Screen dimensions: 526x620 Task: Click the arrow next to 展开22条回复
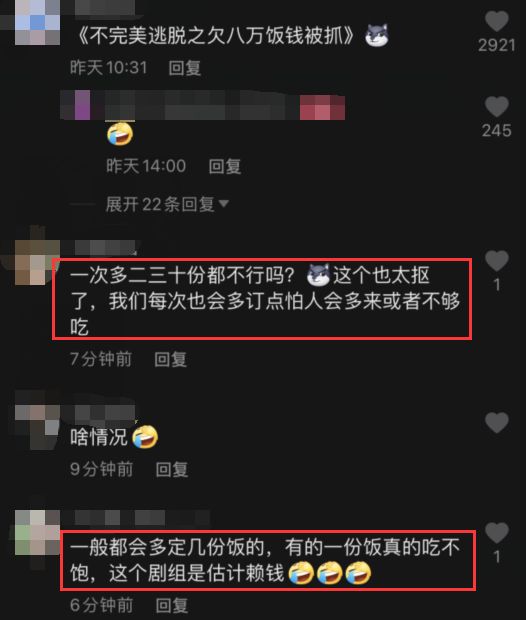[224, 204]
